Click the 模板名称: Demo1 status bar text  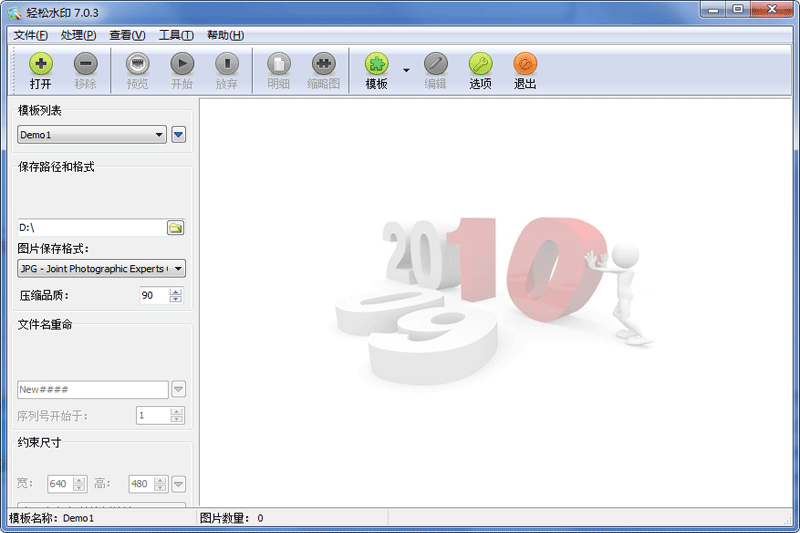click(x=52, y=518)
